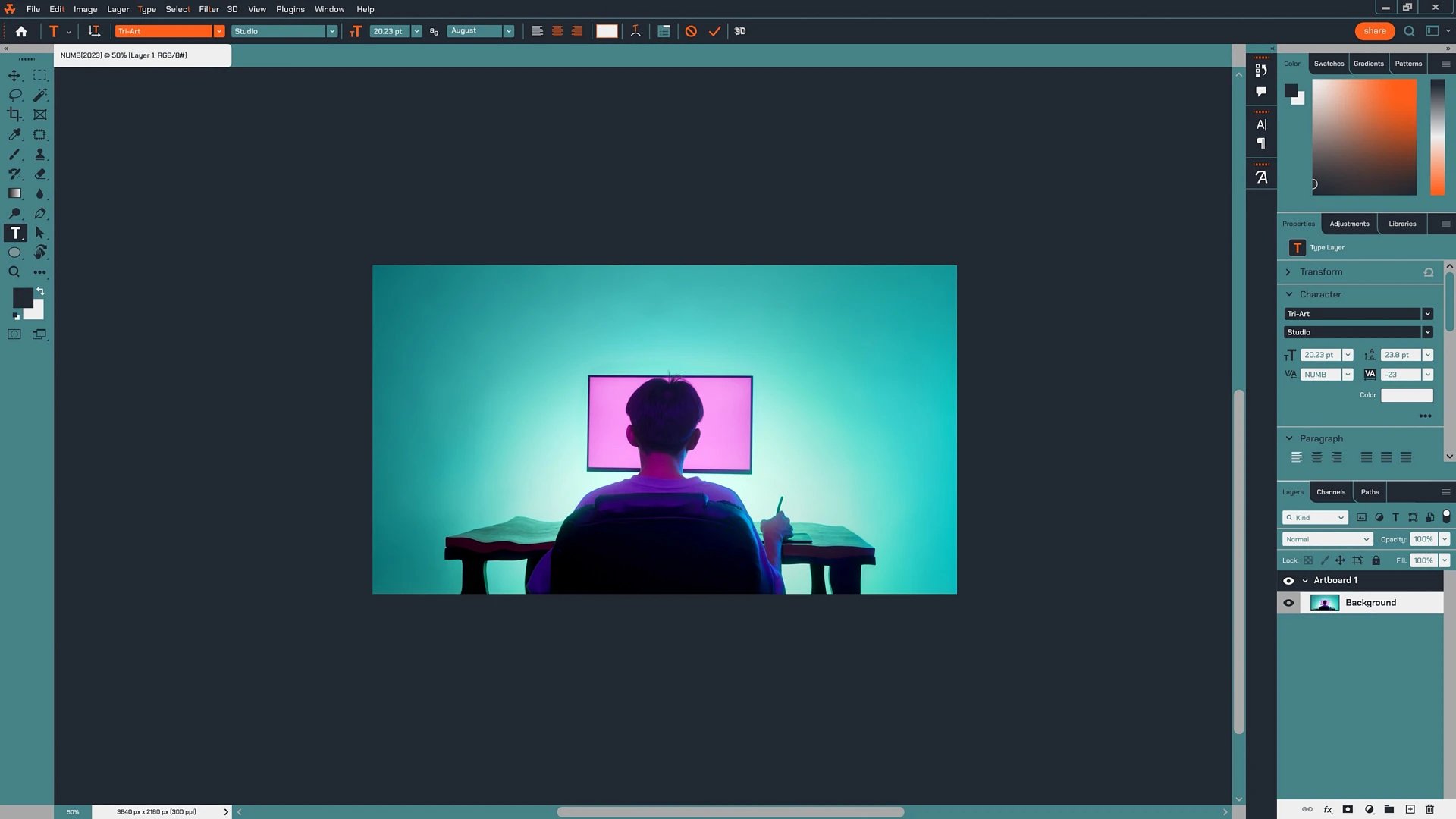The width and height of the screenshot is (1456, 819).
Task: Hide the Background layer visibility eye
Action: pos(1288,603)
